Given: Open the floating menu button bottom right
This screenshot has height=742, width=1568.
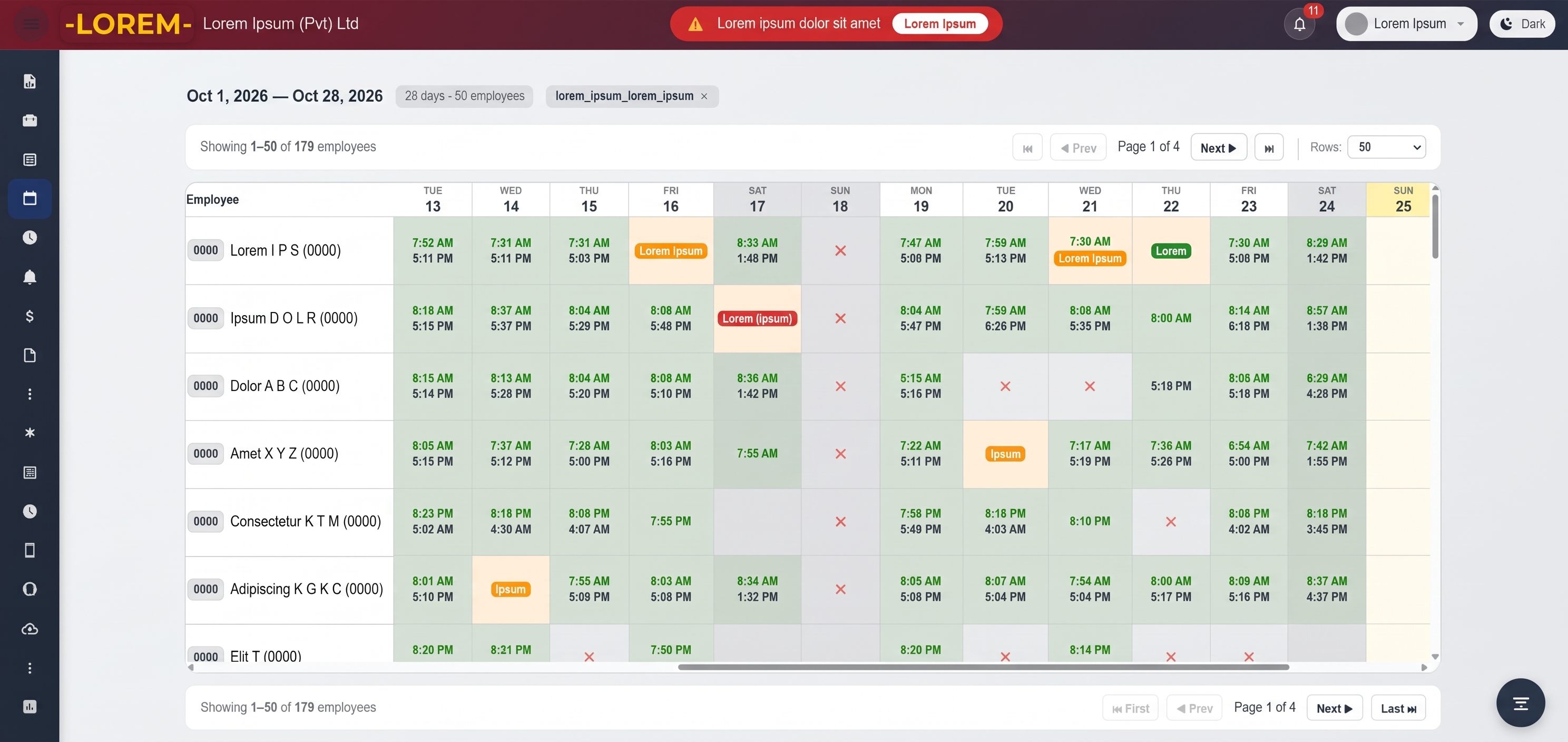Looking at the screenshot, I should (1521, 703).
